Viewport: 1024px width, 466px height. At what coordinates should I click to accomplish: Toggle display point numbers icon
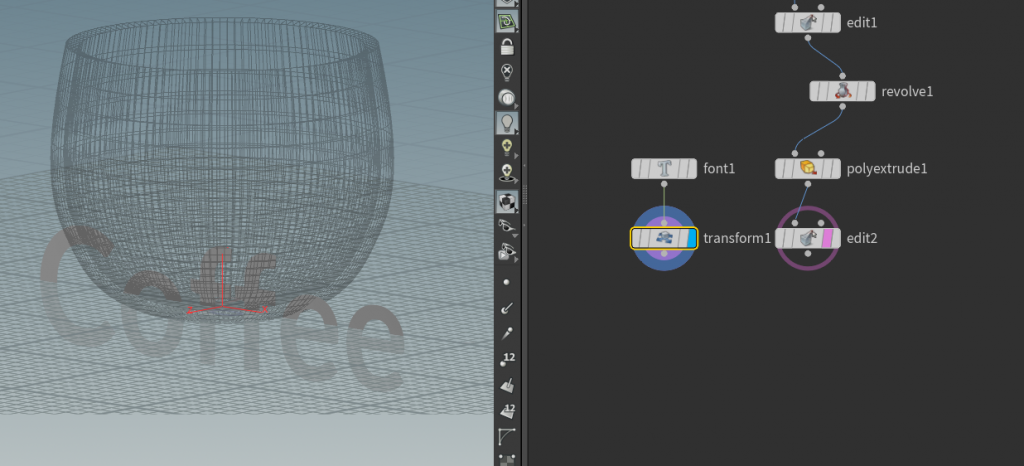pyautogui.click(x=507, y=359)
